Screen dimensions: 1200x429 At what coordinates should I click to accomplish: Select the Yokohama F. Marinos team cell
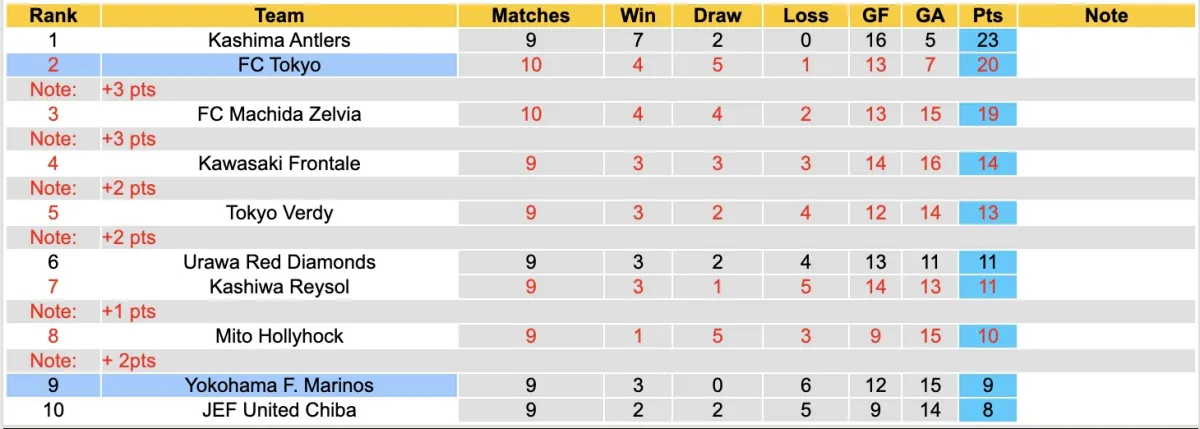(279, 385)
